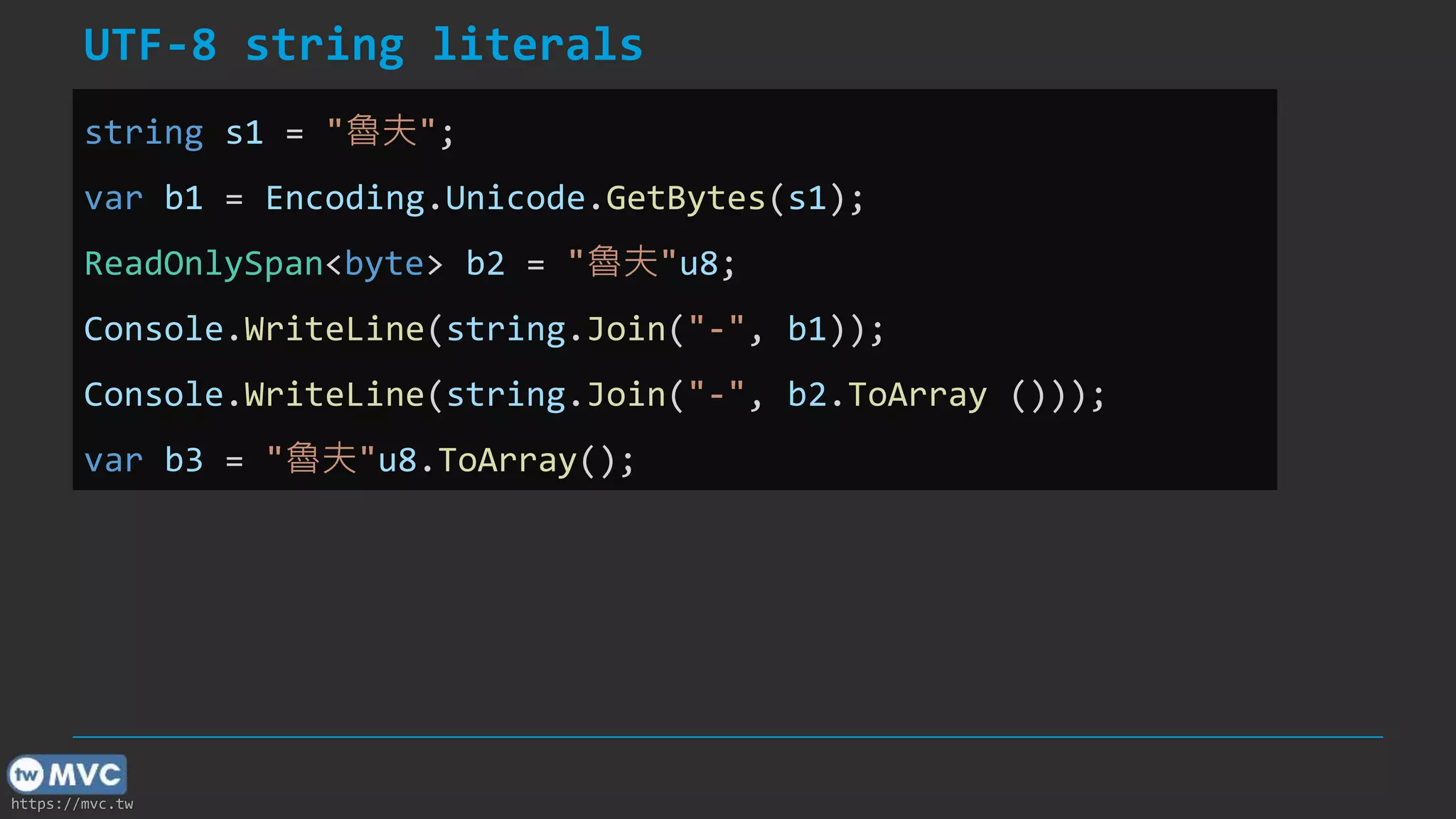Click the code line 'string s1 = "魯夫";'

pyautogui.click(x=269, y=132)
